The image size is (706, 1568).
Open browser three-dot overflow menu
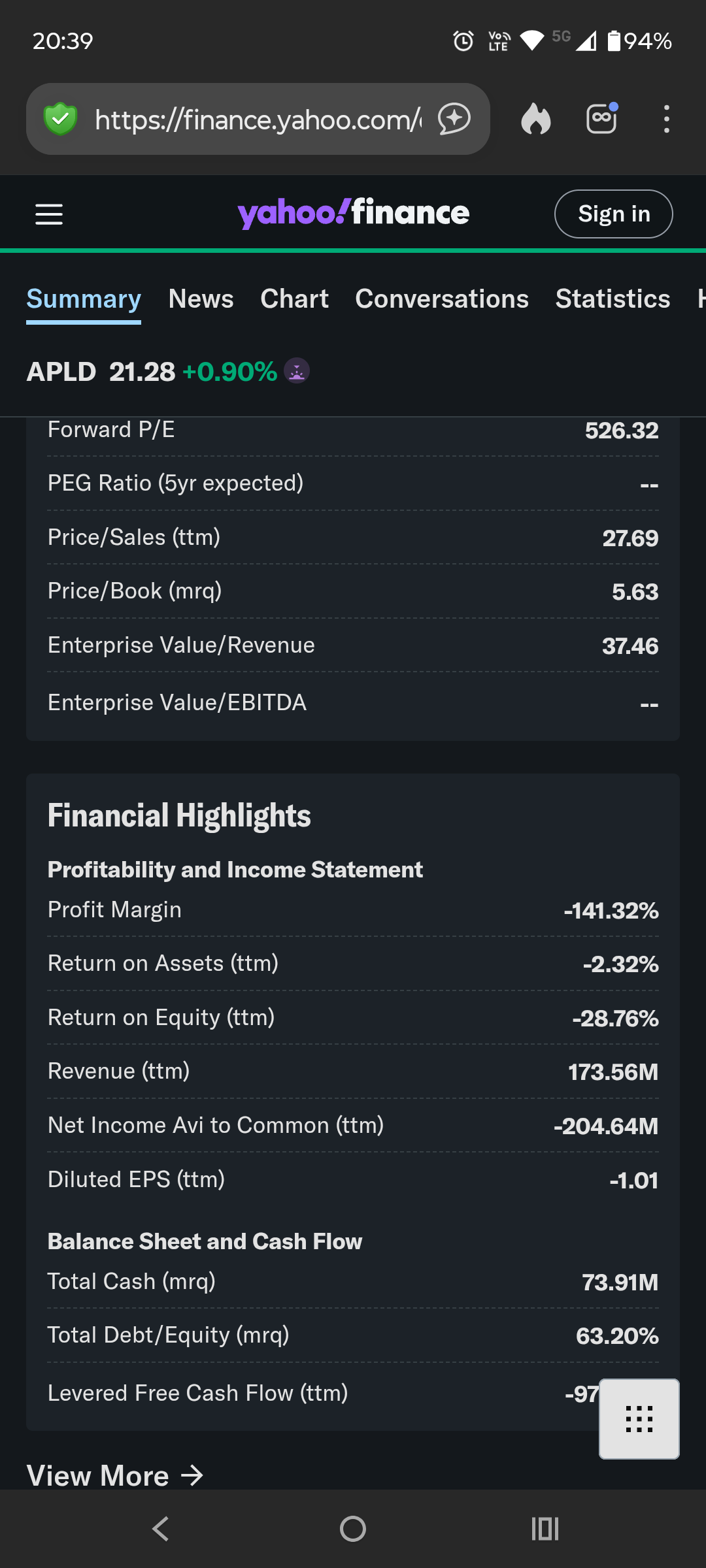click(666, 119)
